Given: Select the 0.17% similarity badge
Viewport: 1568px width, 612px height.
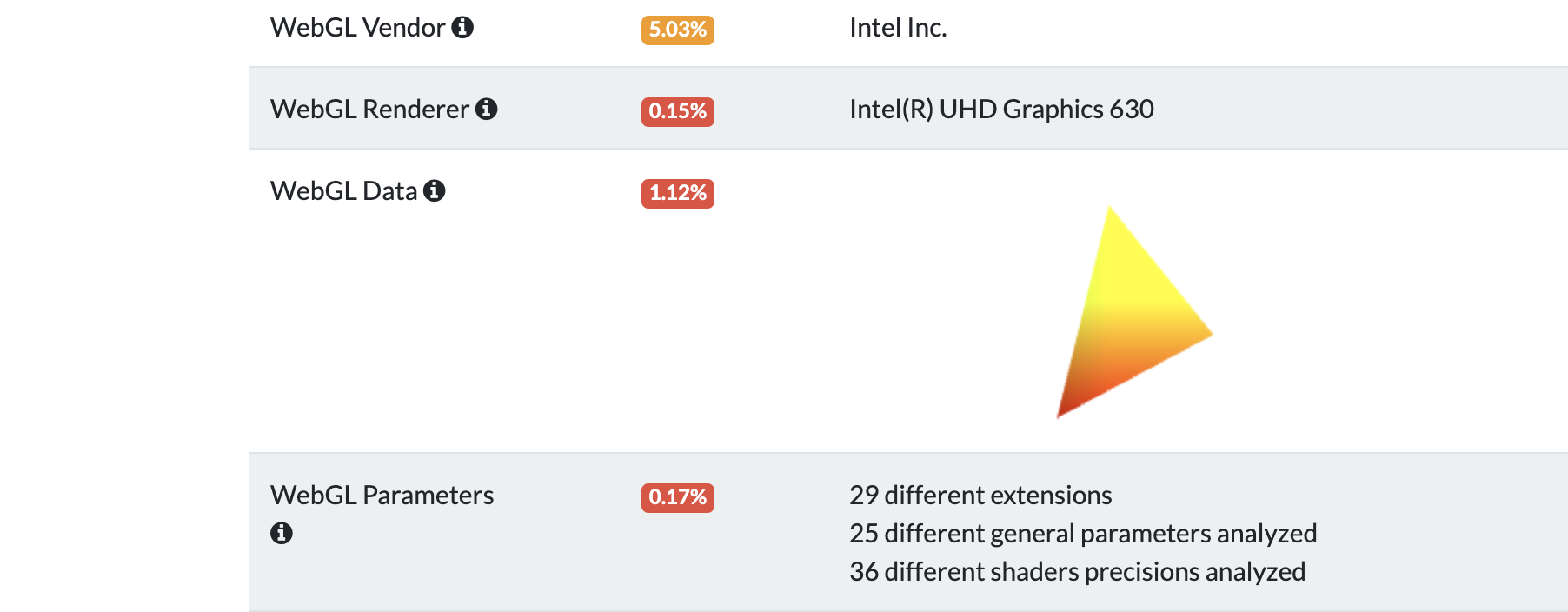Looking at the screenshot, I should point(678,497).
